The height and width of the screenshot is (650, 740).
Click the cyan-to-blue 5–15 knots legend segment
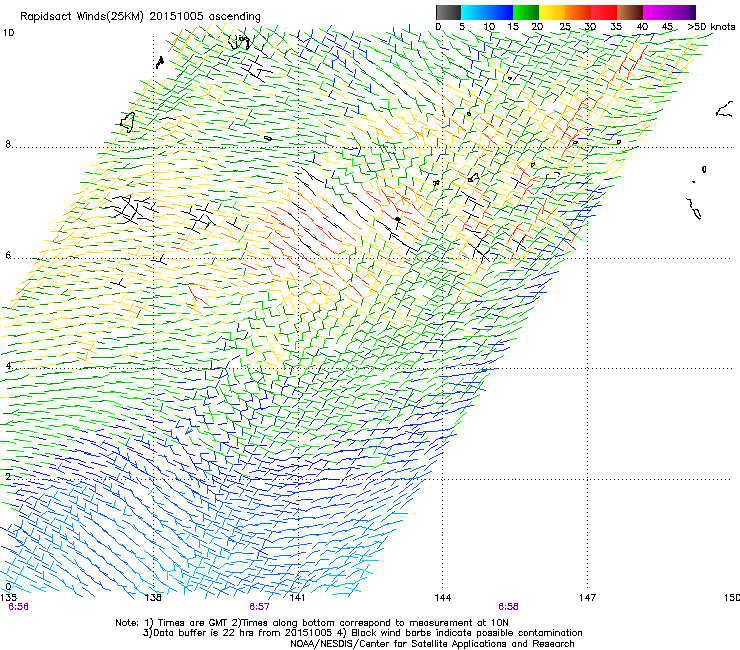(x=487, y=12)
